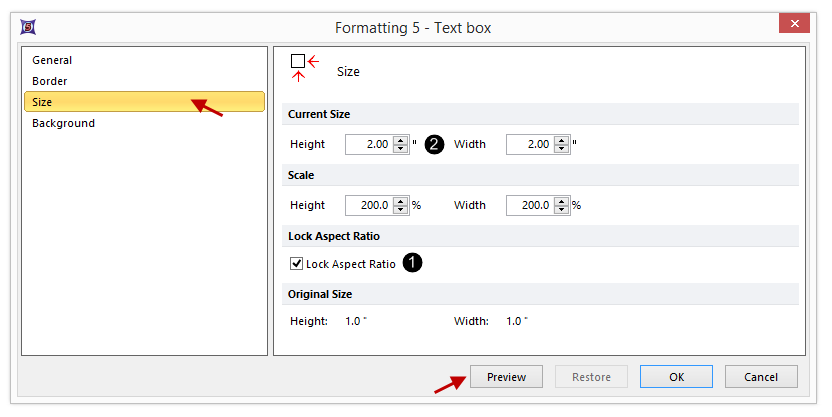Decrease Current Size Height with down arrow
The image size is (832, 417).
pyautogui.click(x=401, y=149)
